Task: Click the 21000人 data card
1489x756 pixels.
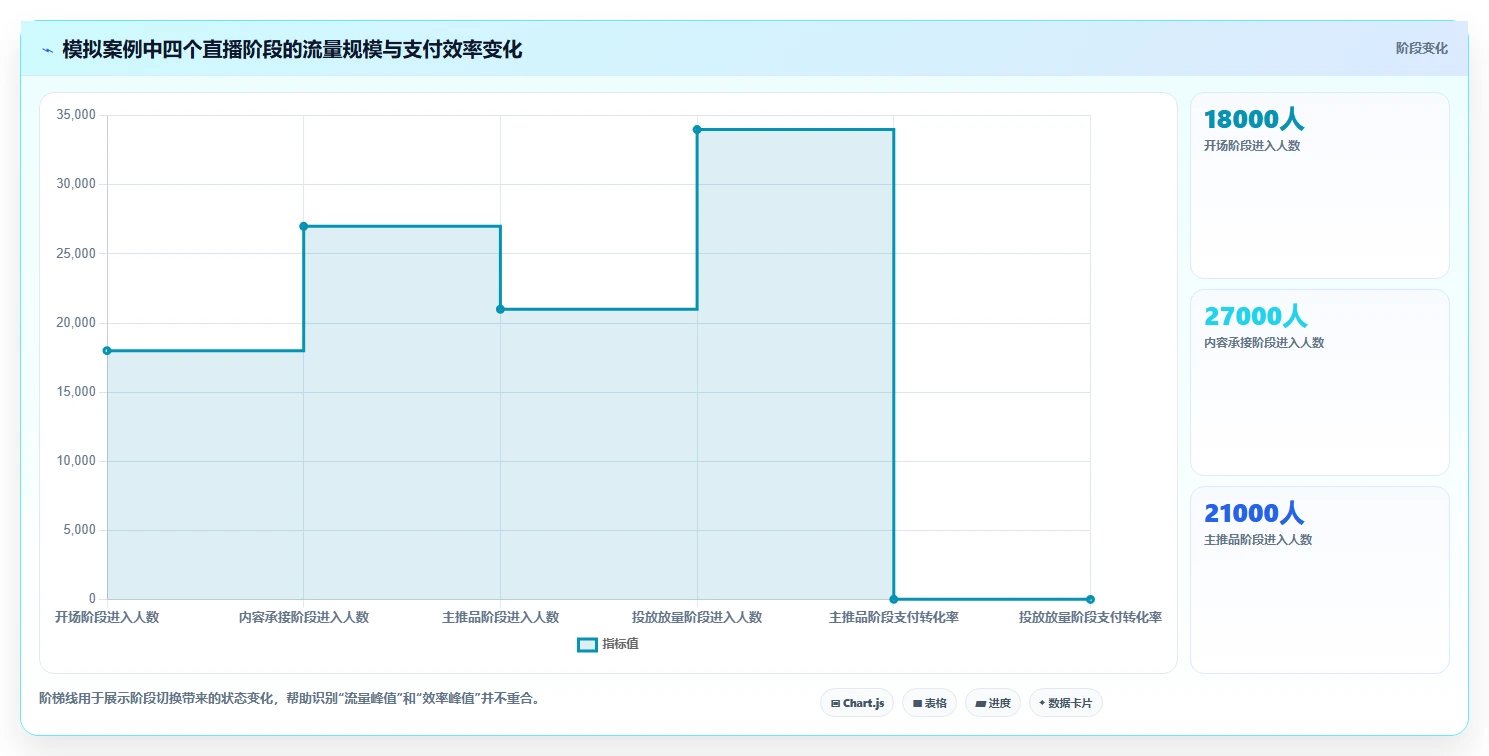Action: 1319,580
